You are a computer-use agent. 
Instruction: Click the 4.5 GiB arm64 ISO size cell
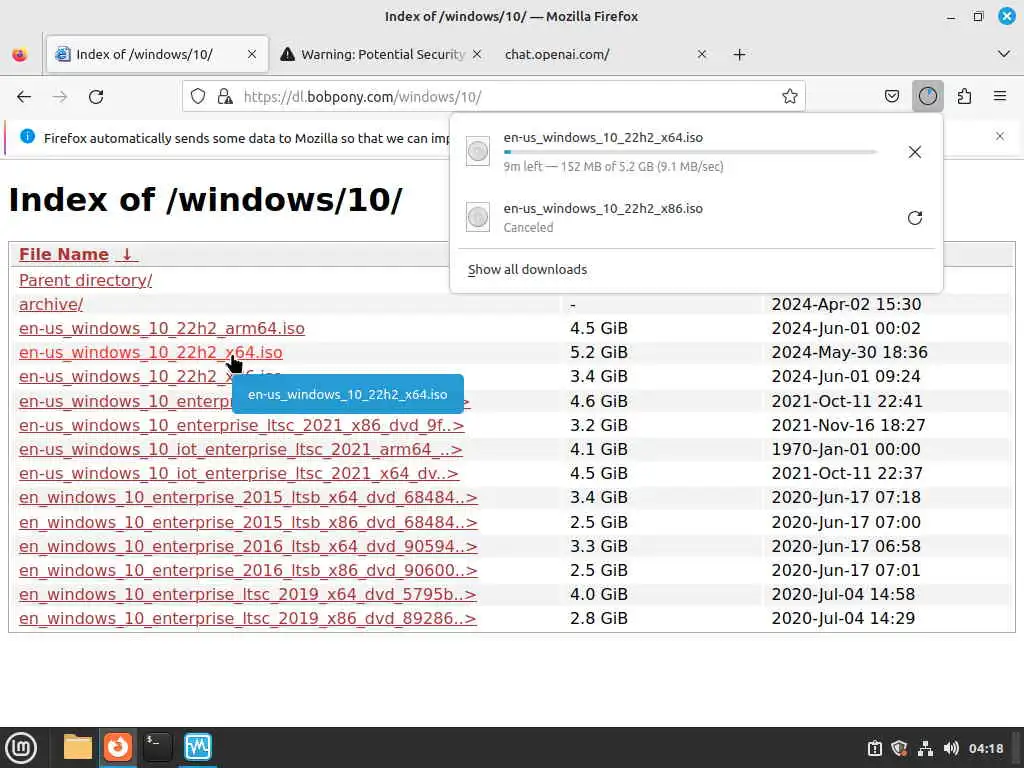pyautogui.click(x=599, y=328)
